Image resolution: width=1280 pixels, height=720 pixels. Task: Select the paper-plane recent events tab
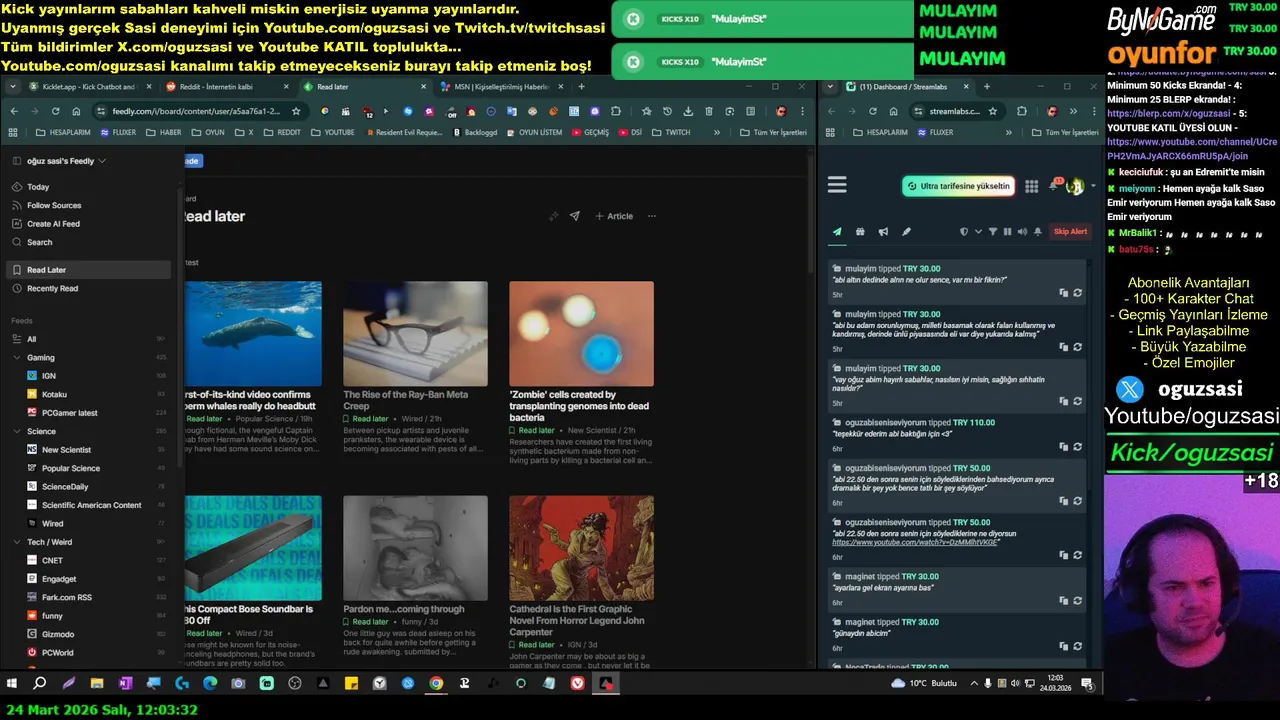tap(837, 232)
